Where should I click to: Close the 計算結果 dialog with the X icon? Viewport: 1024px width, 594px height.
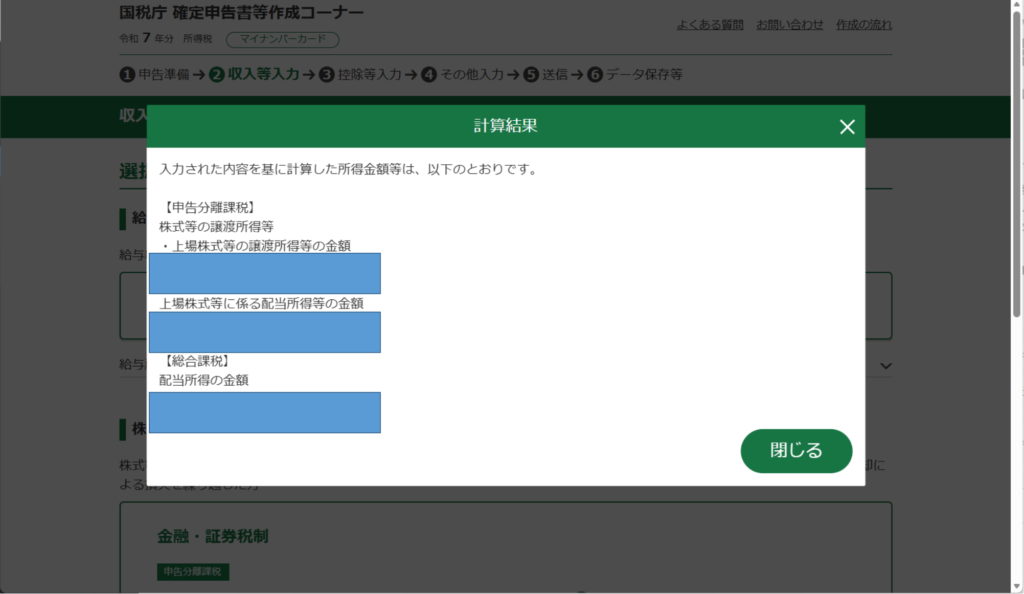[846, 127]
